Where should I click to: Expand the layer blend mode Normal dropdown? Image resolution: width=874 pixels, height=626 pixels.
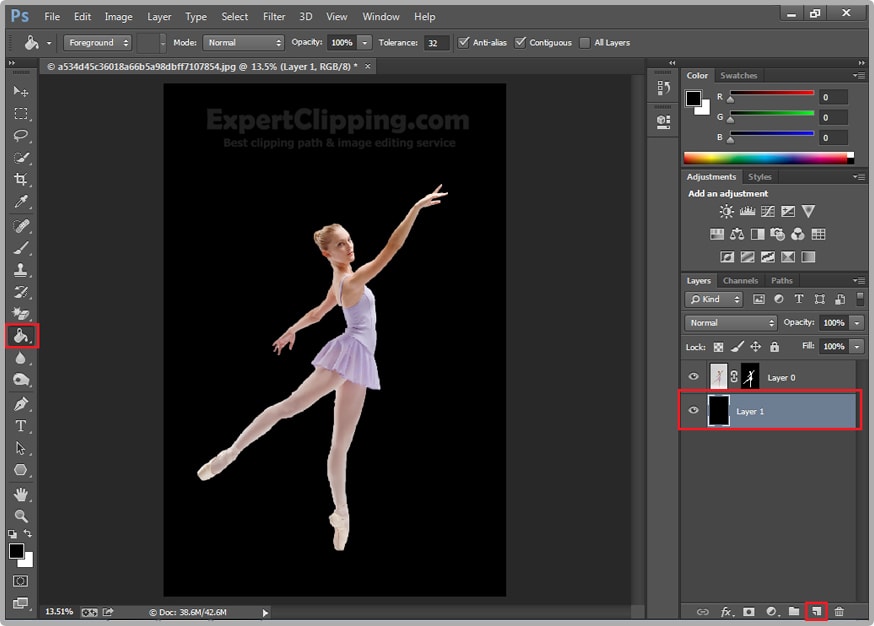click(731, 323)
